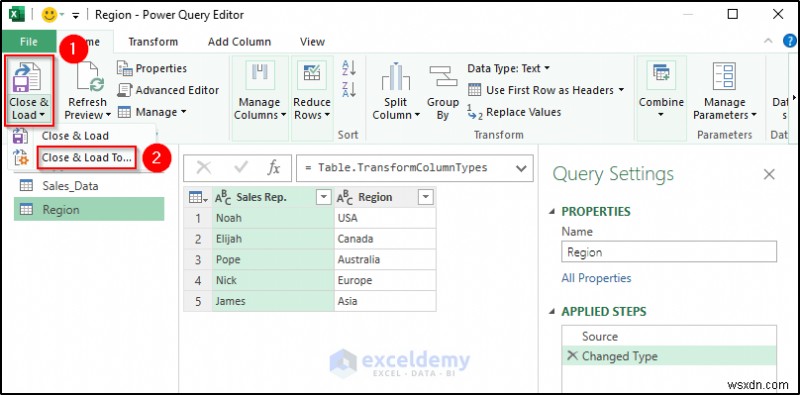Close the Query Settings pane
Image resolution: width=800 pixels, height=395 pixels.
[769, 175]
